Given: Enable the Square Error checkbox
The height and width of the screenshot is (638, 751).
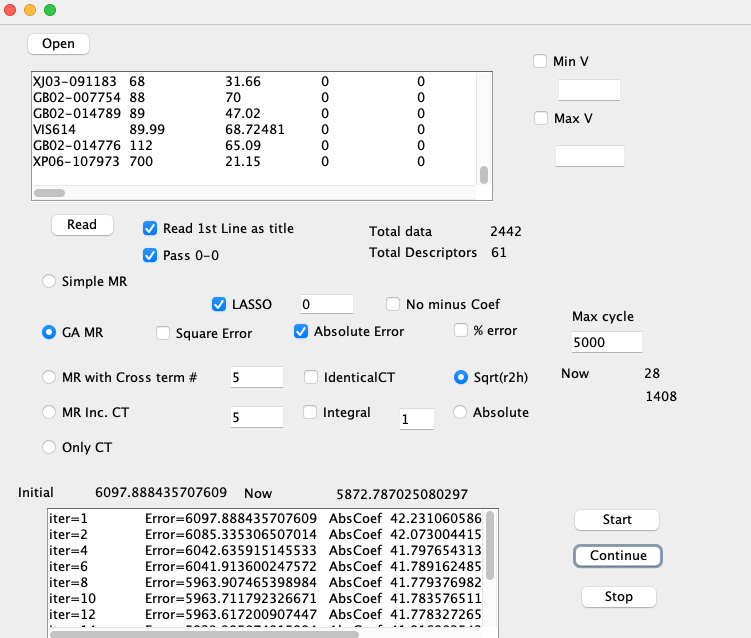Looking at the screenshot, I should [164, 333].
